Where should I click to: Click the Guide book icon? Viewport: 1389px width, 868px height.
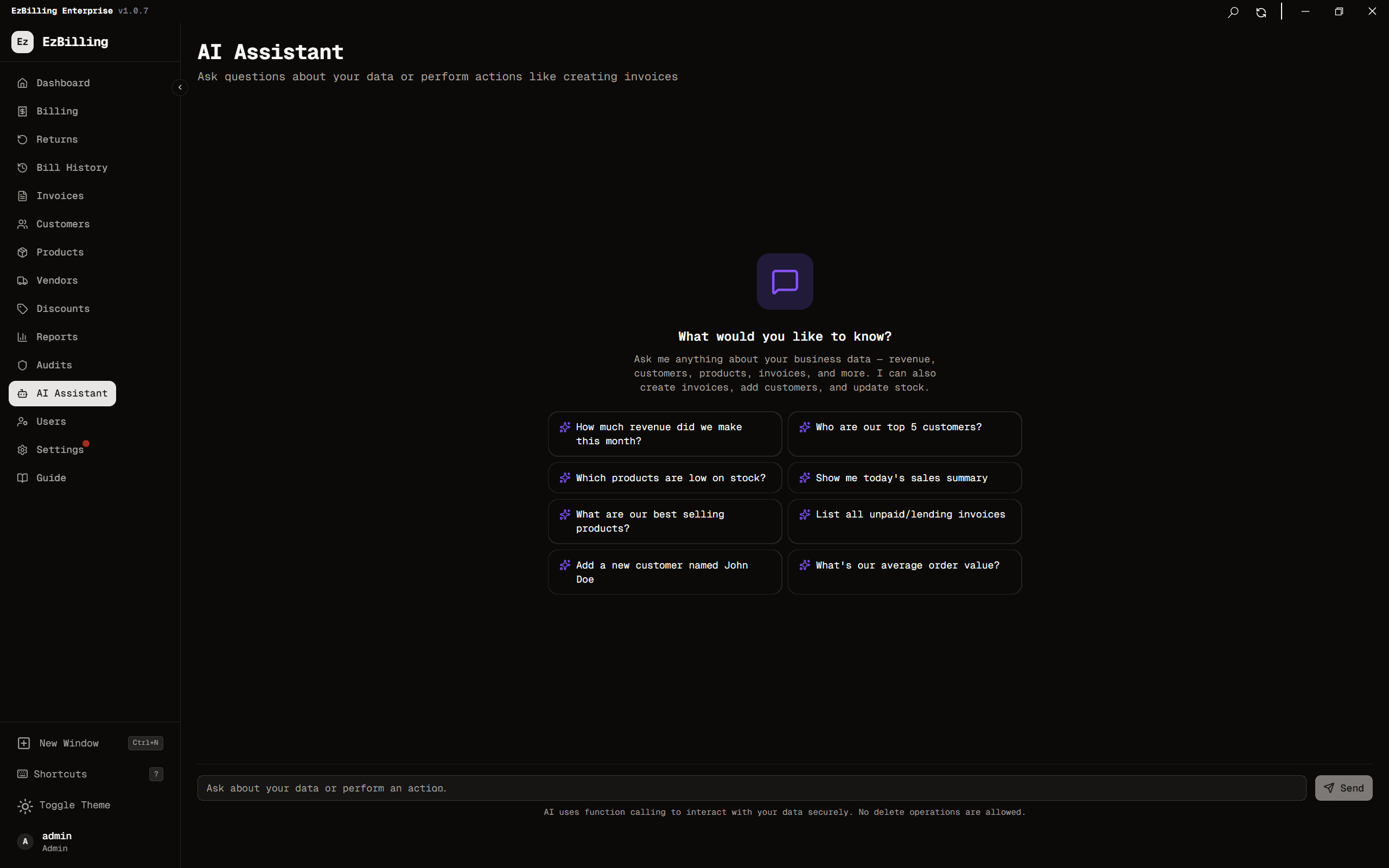tap(22, 478)
